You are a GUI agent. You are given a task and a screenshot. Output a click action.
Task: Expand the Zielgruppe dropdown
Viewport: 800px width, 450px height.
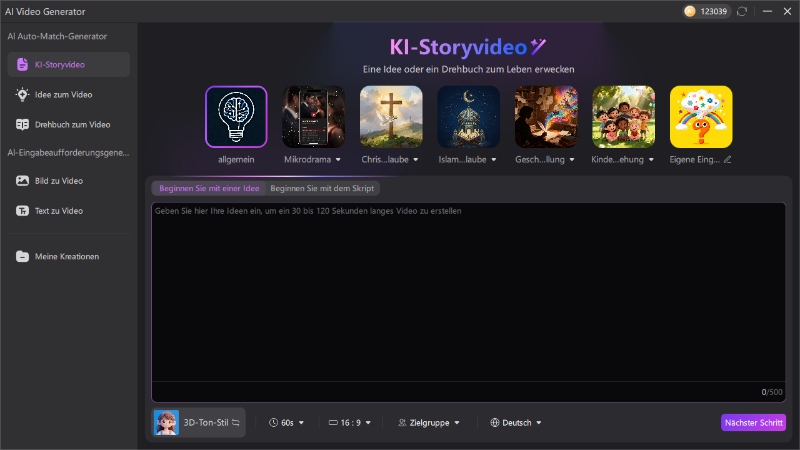[x=429, y=423]
